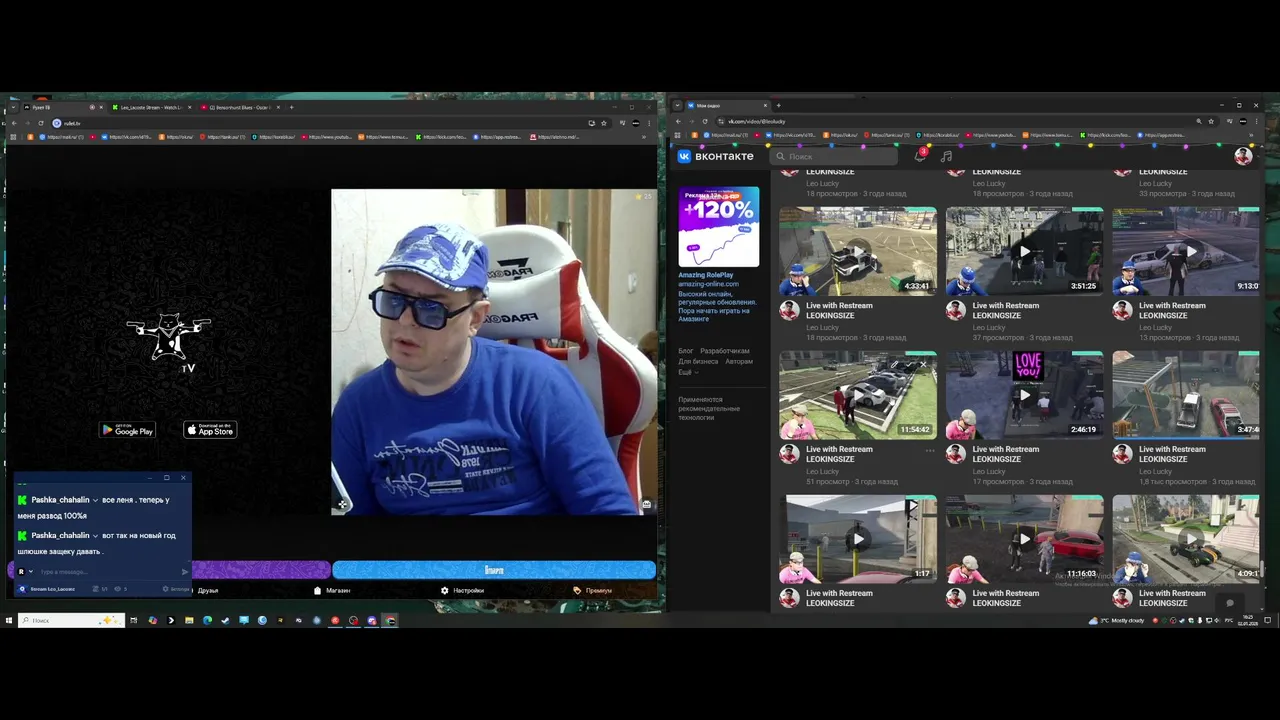Expand tab search in VK window
Viewport: 1280px width, 720px height.
click(x=678, y=105)
